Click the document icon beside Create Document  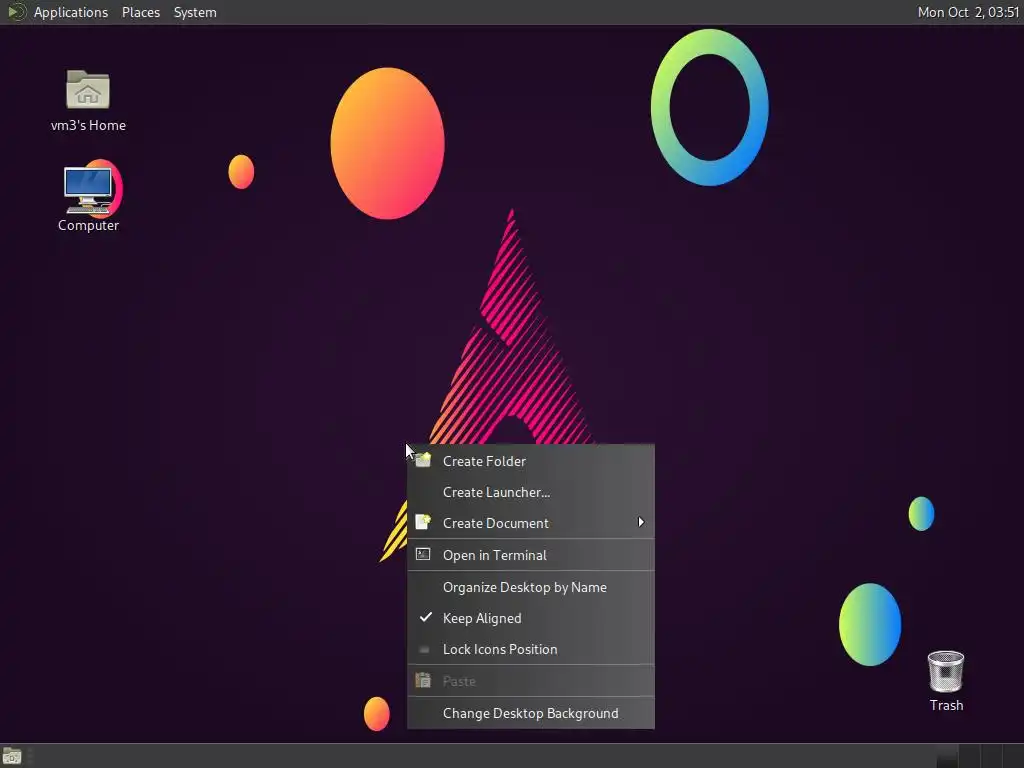click(x=423, y=522)
